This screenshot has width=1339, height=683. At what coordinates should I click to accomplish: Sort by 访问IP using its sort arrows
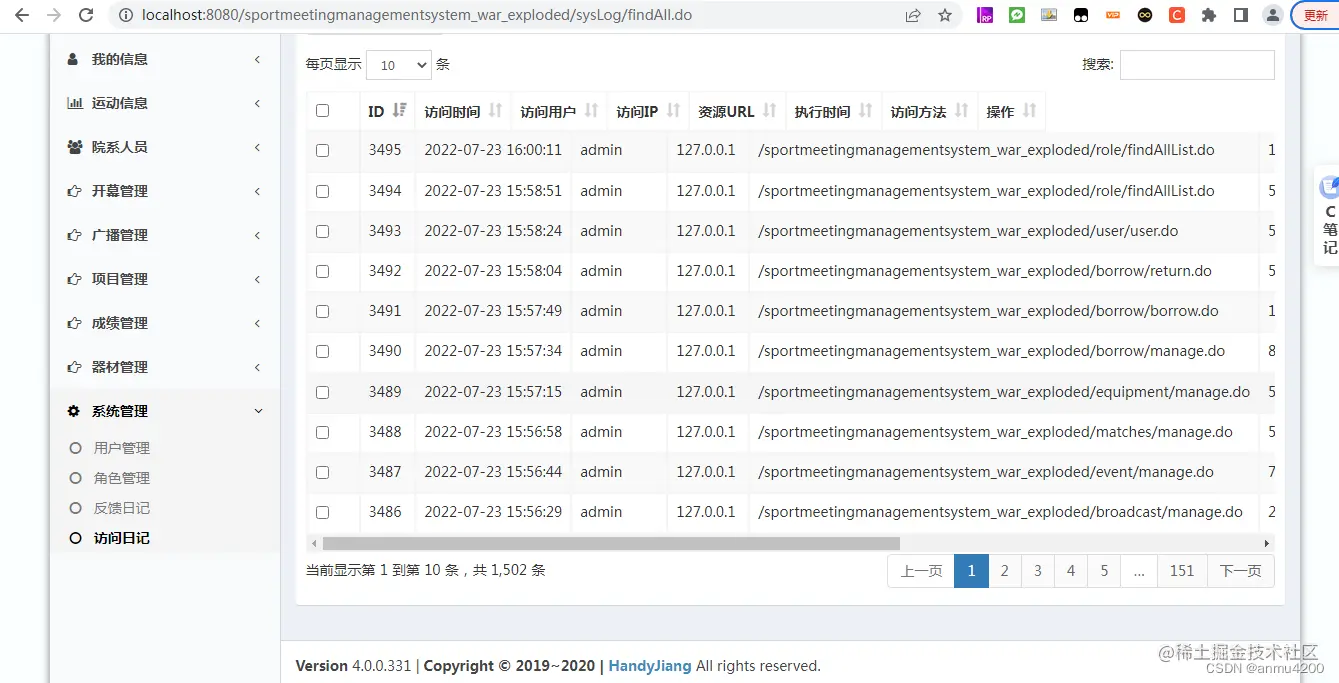pyautogui.click(x=673, y=111)
